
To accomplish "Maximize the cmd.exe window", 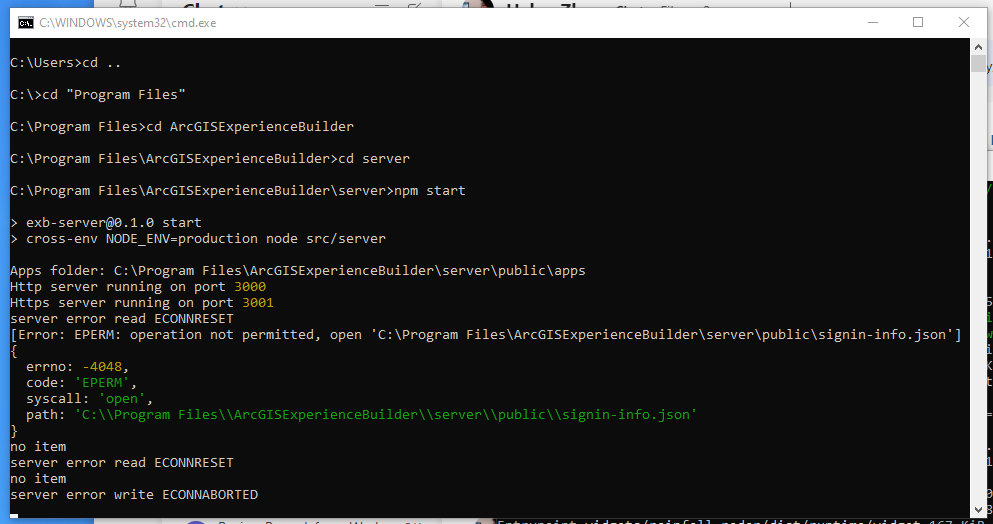I will pyautogui.click(x=918, y=23).
